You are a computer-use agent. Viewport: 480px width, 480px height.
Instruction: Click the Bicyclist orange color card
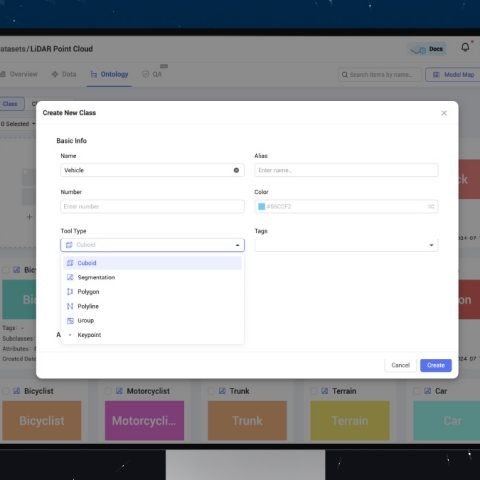pos(42,421)
